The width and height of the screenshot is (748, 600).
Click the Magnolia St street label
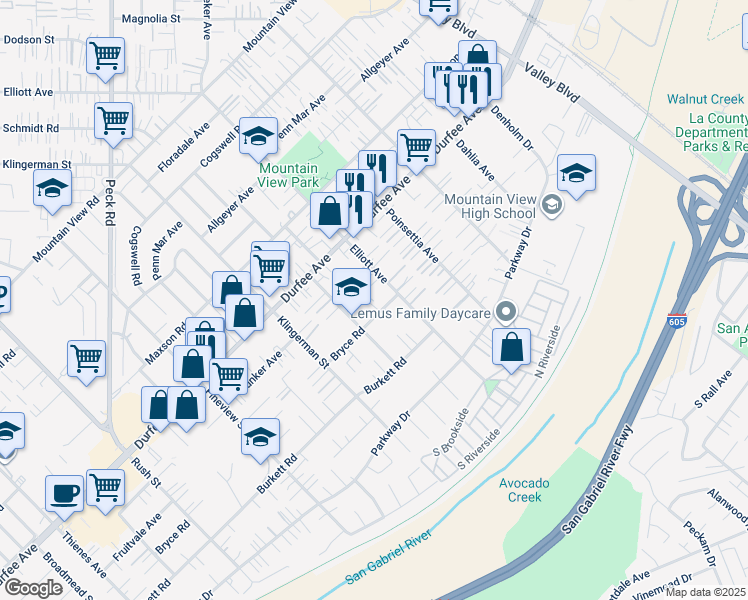click(151, 19)
